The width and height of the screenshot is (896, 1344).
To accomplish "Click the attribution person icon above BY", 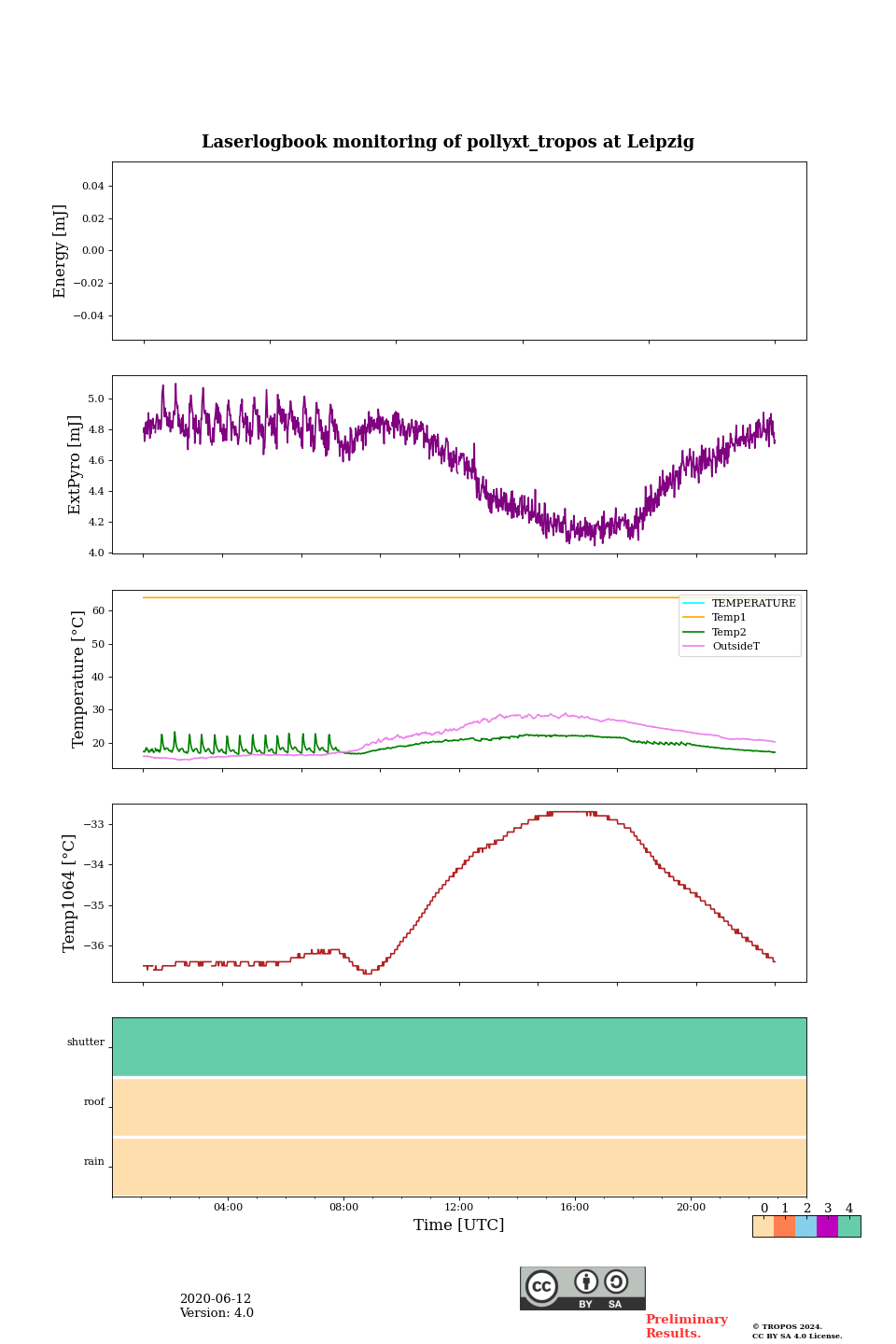I will click(586, 1281).
